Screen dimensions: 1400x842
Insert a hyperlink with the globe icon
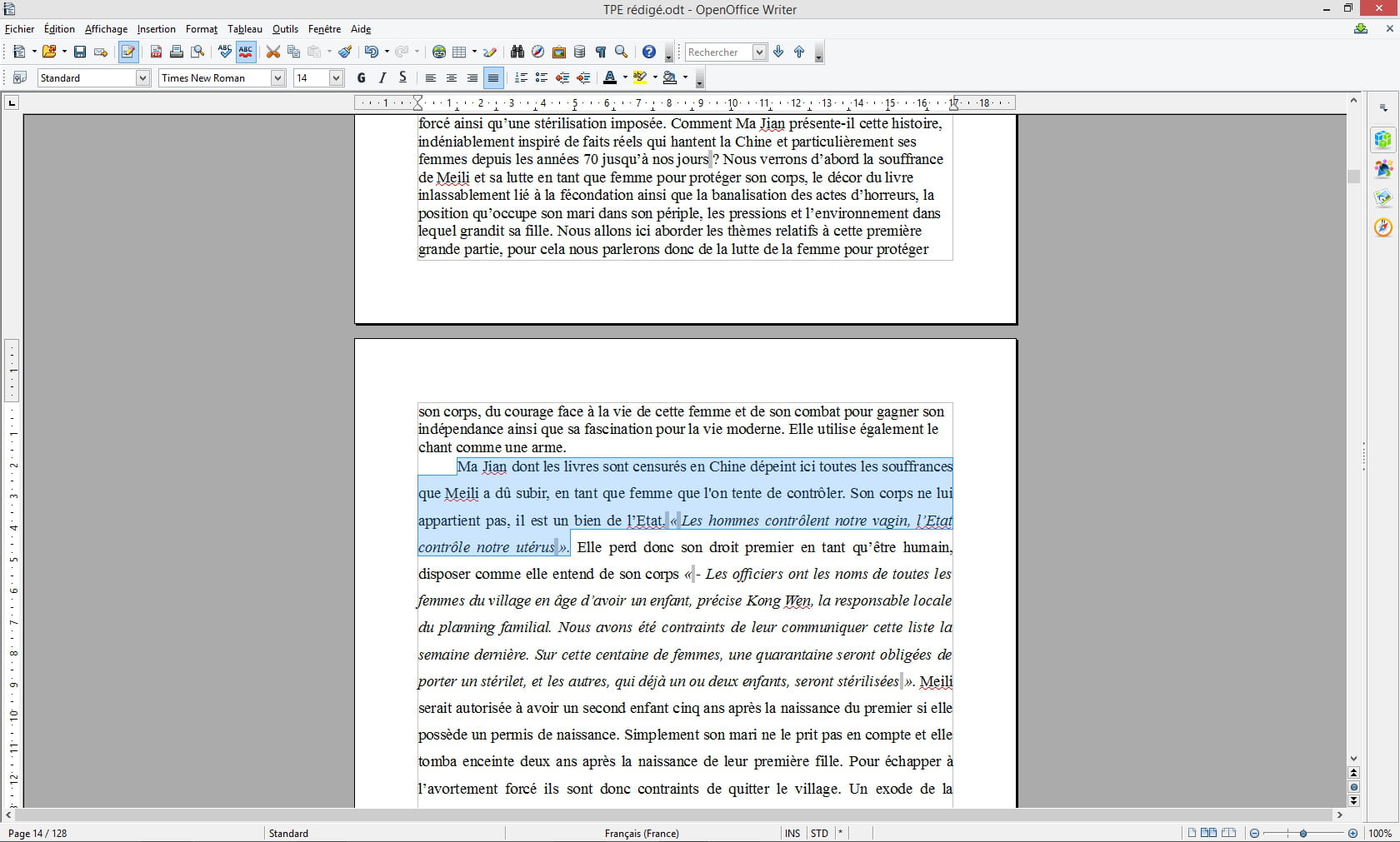coord(439,52)
